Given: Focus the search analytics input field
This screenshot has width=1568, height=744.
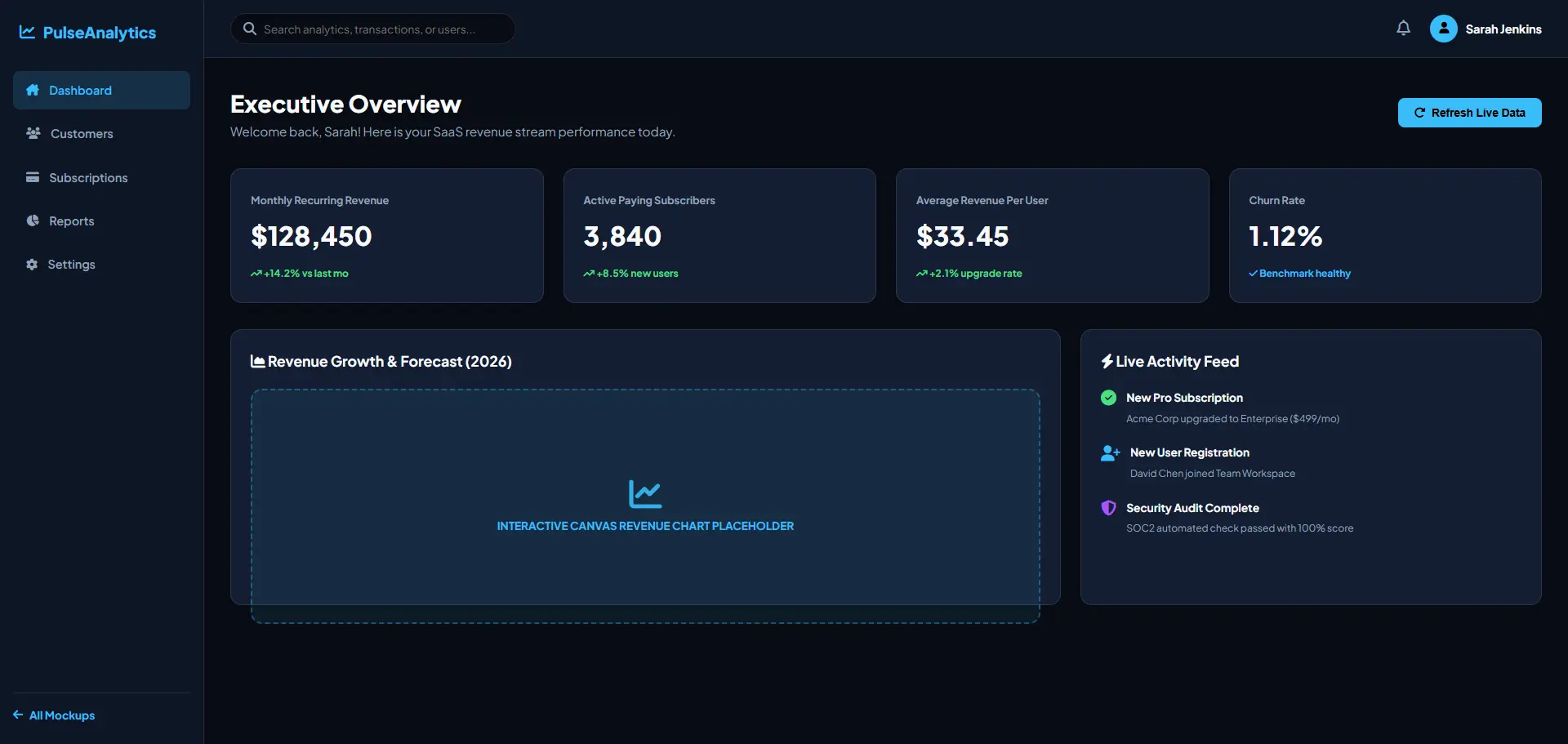Looking at the screenshot, I should pyautogui.click(x=372, y=29).
